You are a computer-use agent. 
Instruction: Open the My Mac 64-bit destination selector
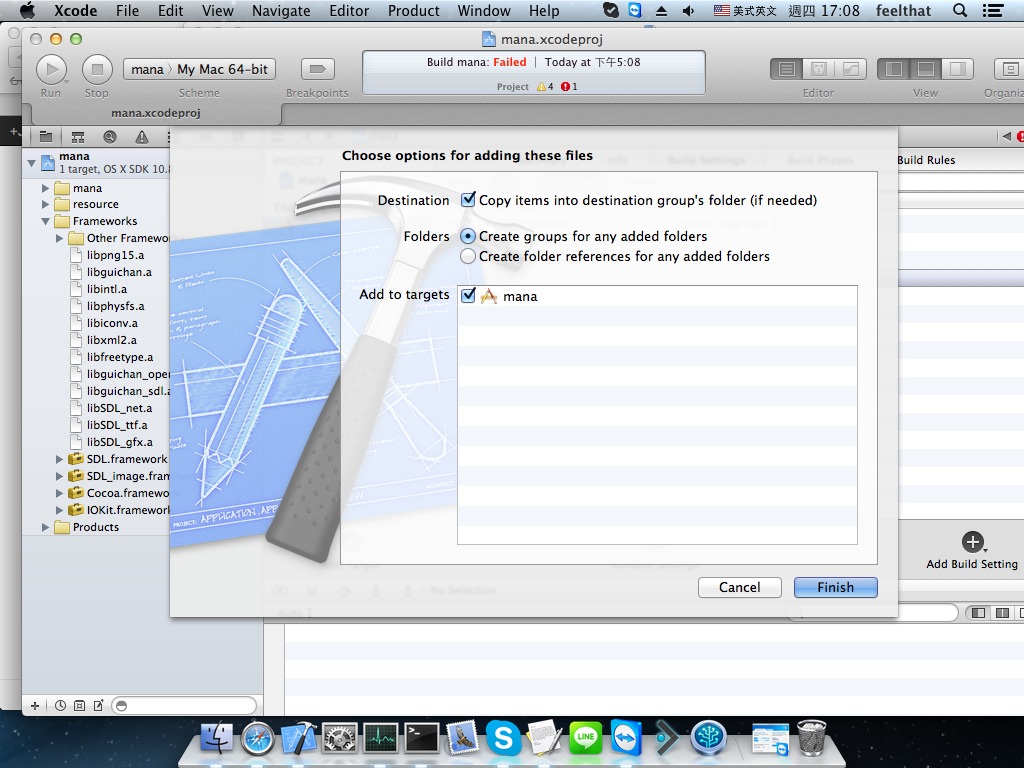(223, 69)
